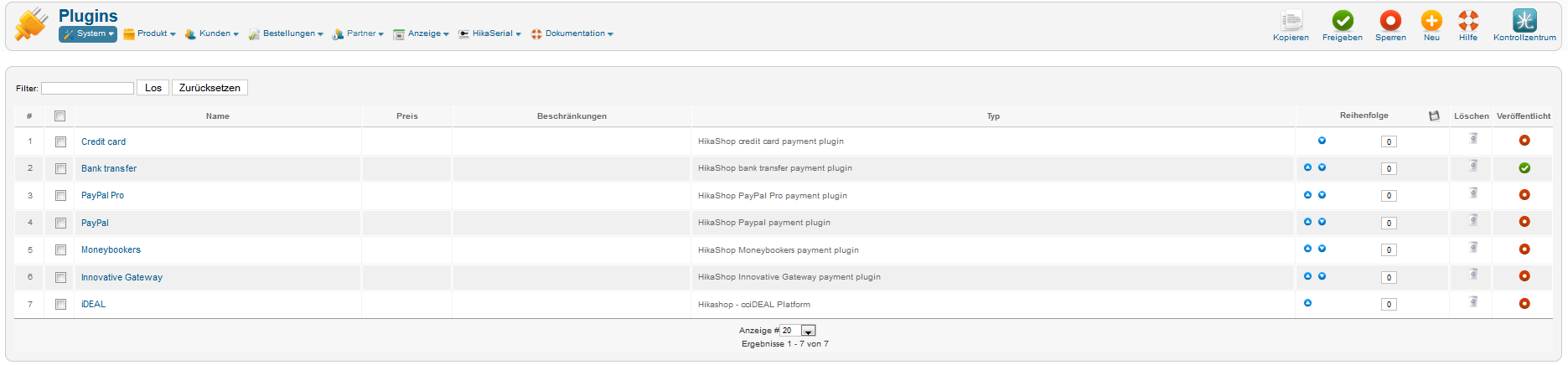Unpublish the Bank transfer plugin
Screen dimensions: 1568x365
tap(1524, 168)
